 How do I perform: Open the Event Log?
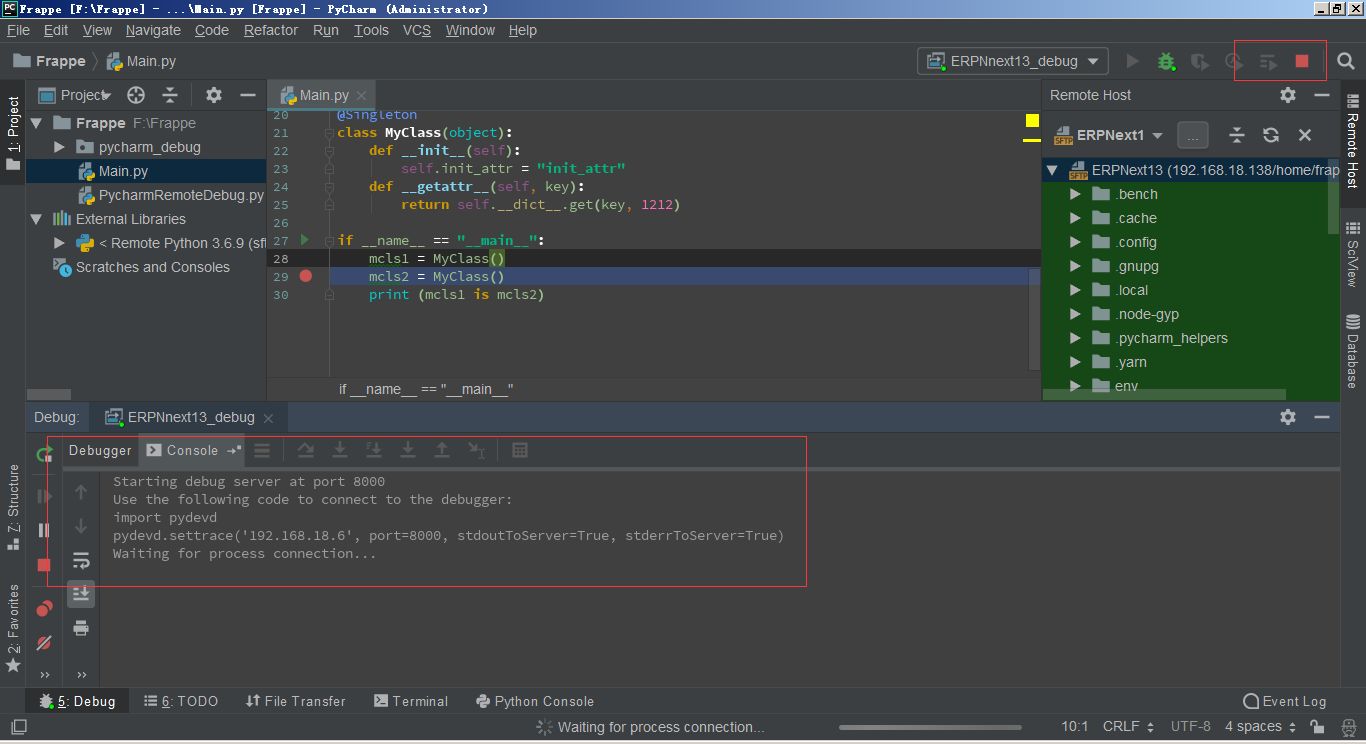coord(1284,701)
